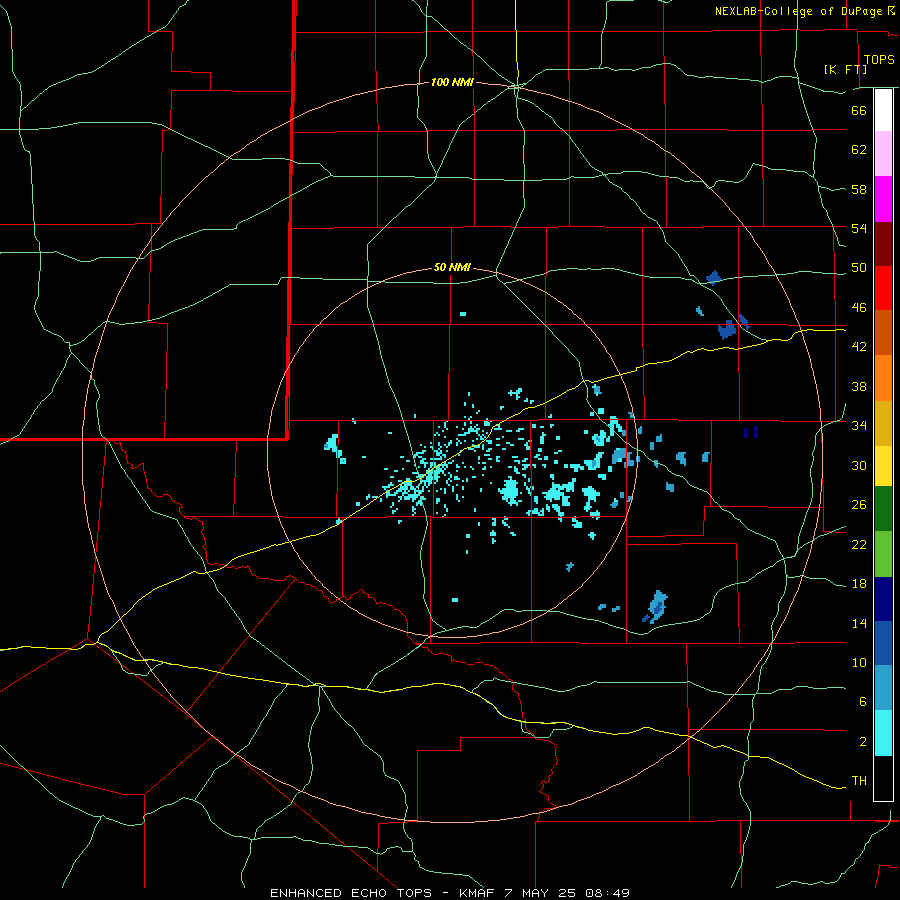
Task: Select the bright red legend swatch
Action: click(x=883, y=288)
